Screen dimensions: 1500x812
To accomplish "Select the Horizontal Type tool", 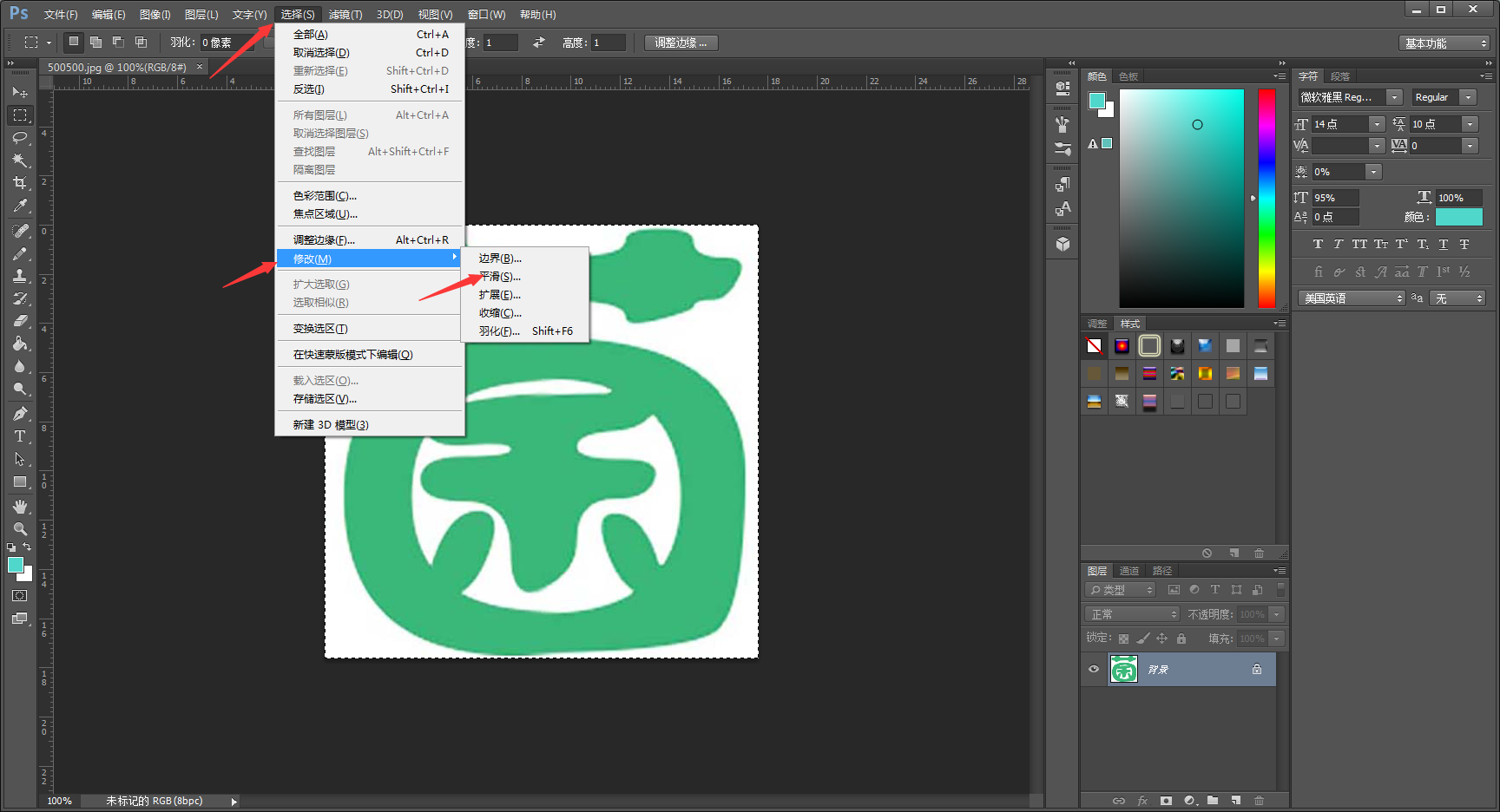I will (x=20, y=436).
